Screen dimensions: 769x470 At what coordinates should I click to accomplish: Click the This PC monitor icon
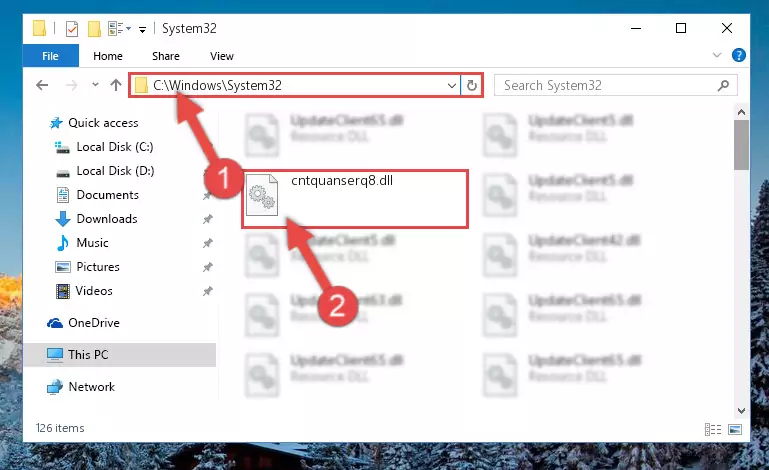point(55,355)
